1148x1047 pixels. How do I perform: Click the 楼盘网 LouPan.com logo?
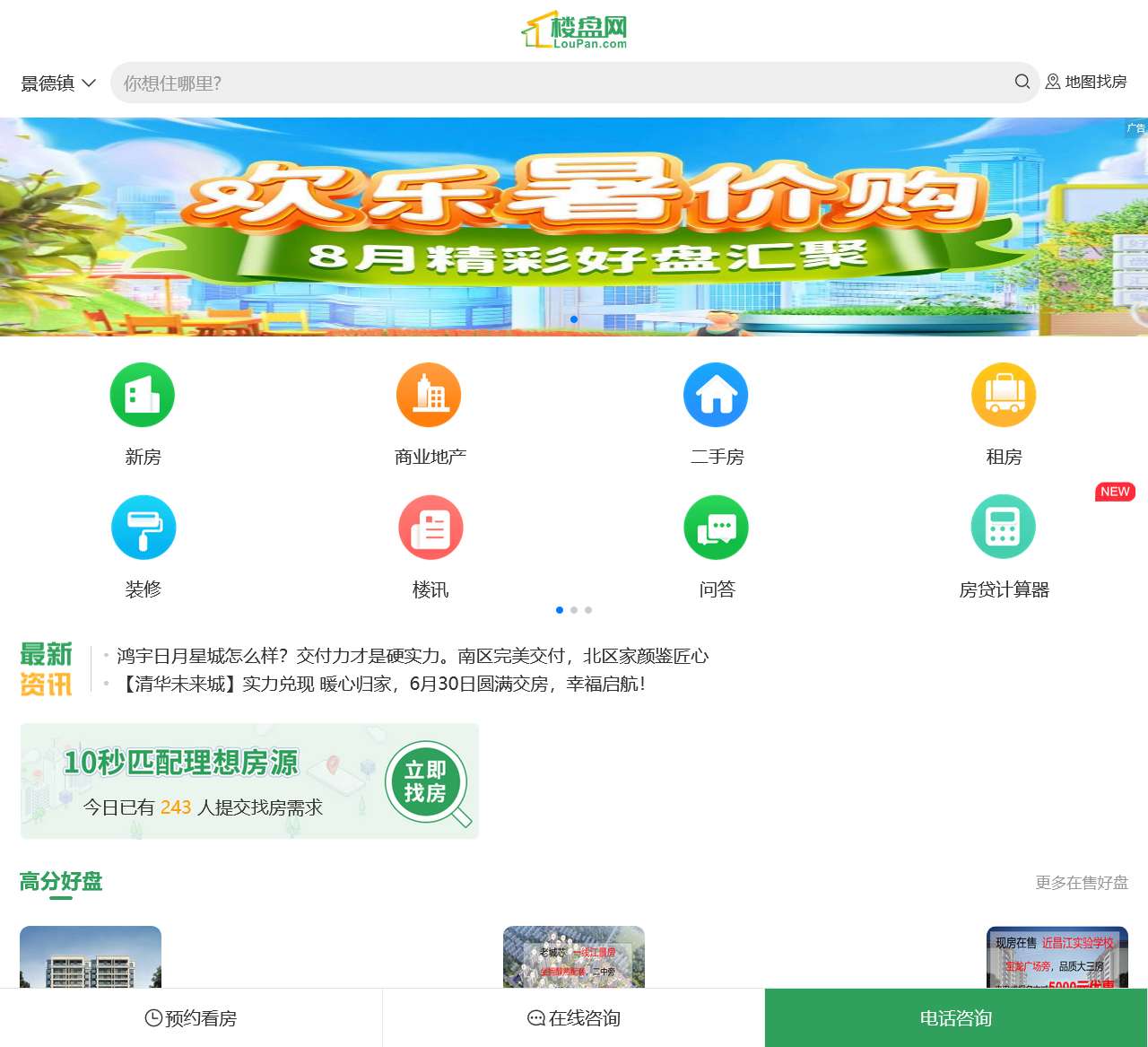tap(574, 30)
